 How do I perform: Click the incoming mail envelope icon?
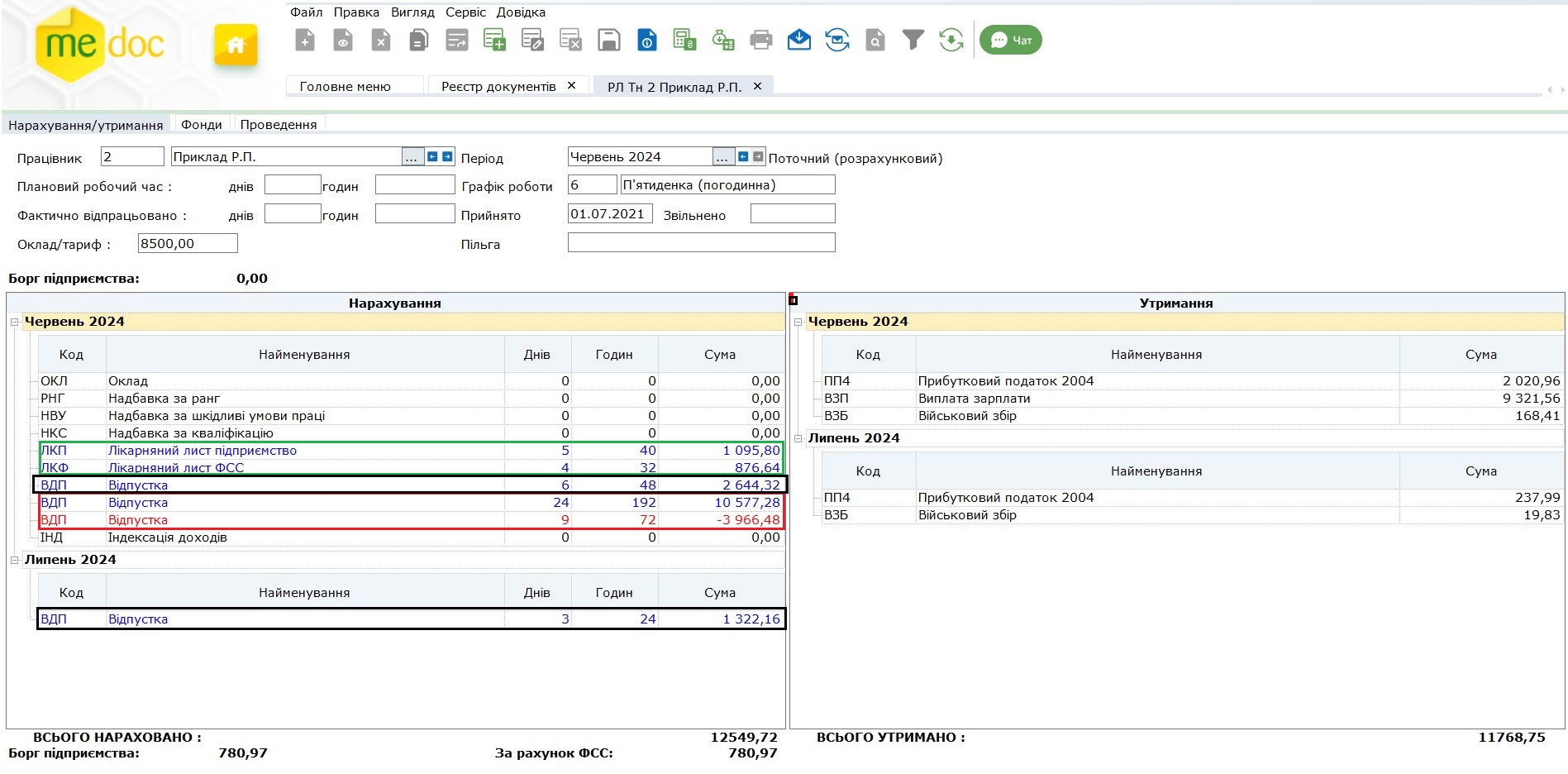tap(798, 40)
